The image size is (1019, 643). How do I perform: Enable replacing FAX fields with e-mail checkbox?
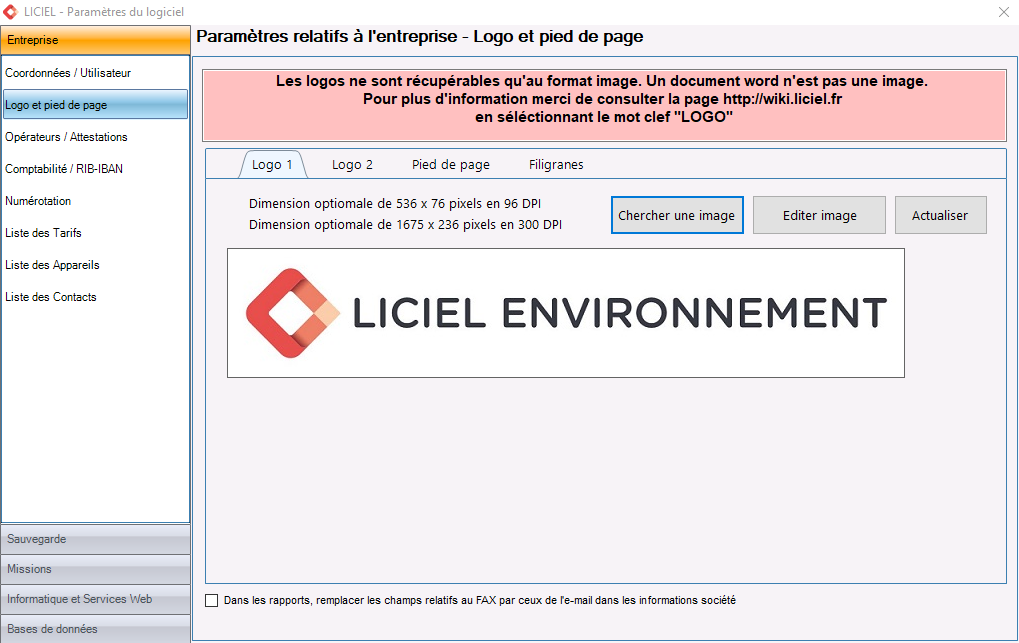point(211,601)
